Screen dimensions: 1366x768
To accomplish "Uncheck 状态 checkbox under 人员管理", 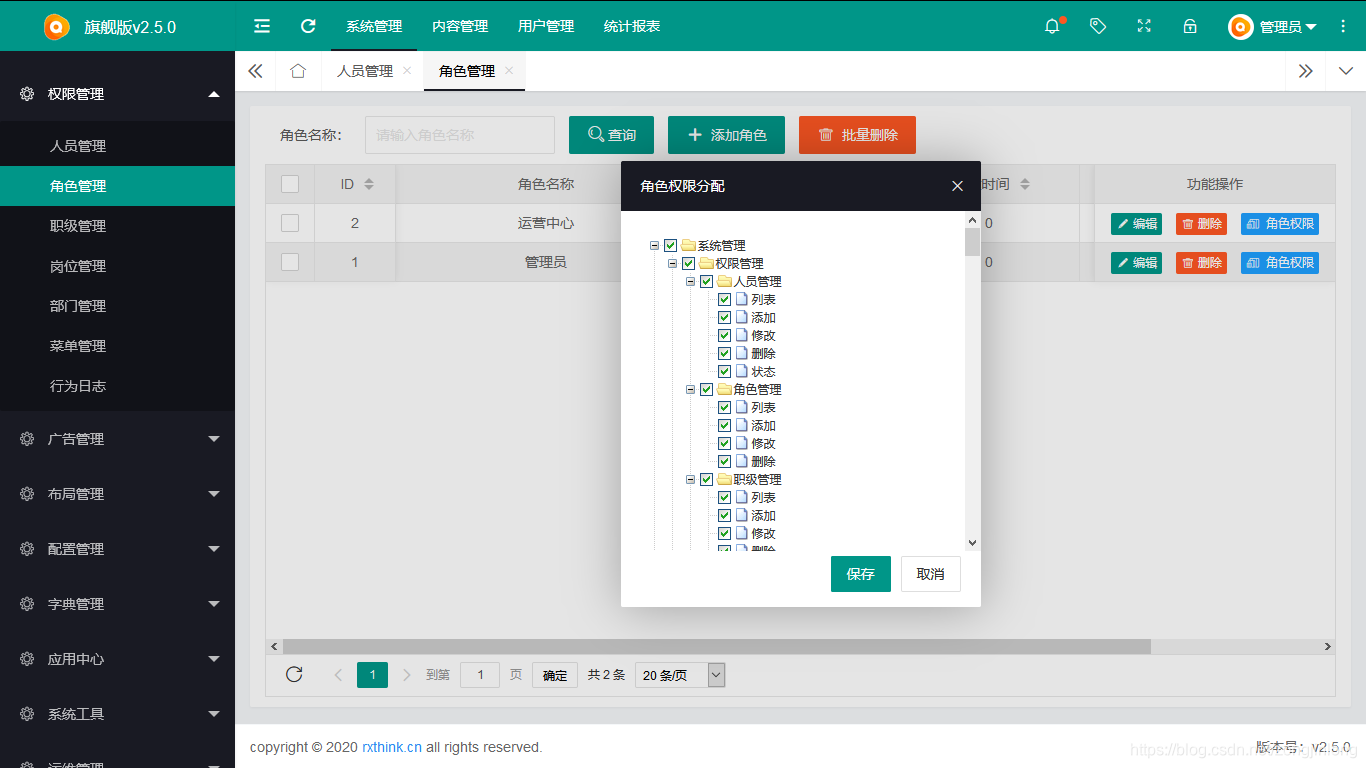I will 724,372.
